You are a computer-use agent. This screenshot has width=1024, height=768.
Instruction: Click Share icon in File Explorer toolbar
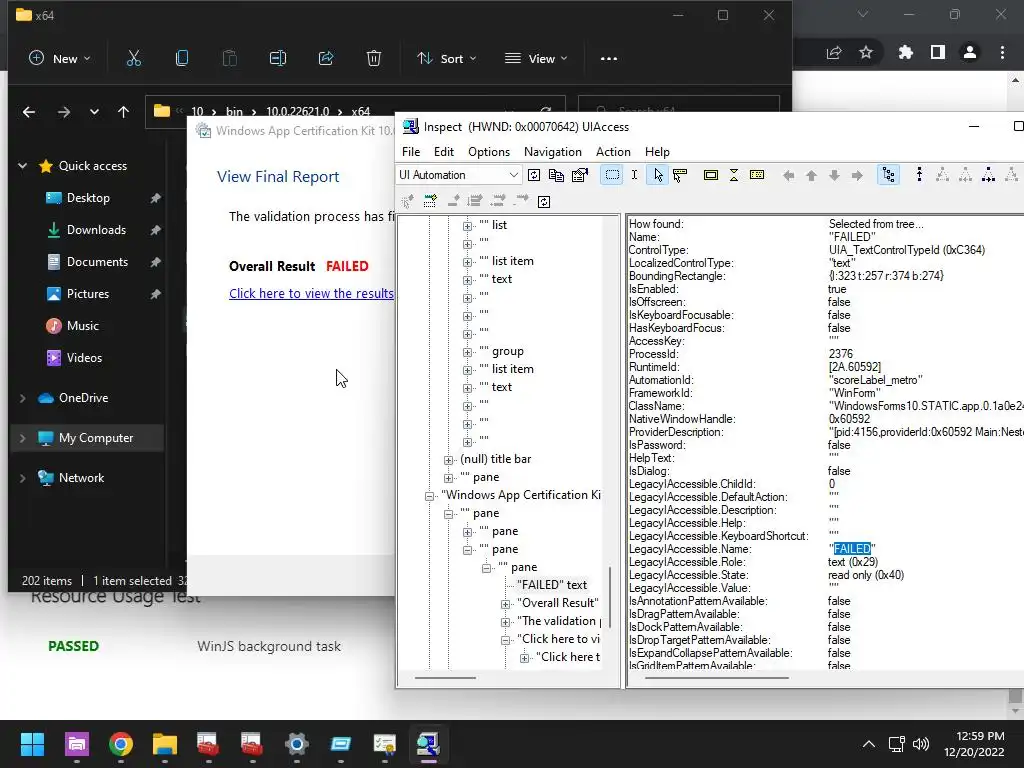click(326, 58)
